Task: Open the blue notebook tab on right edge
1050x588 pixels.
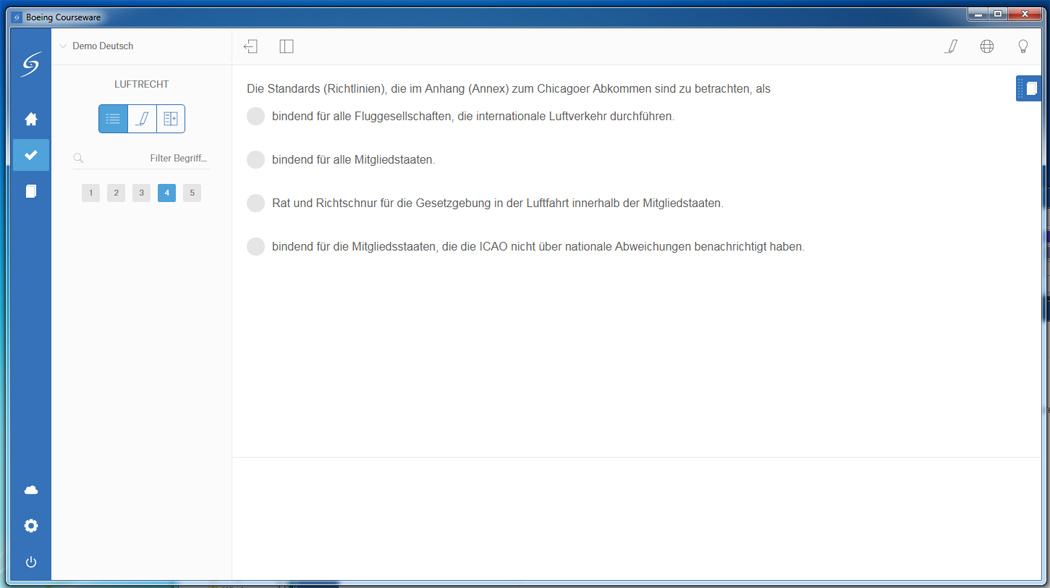Action: [1029, 88]
